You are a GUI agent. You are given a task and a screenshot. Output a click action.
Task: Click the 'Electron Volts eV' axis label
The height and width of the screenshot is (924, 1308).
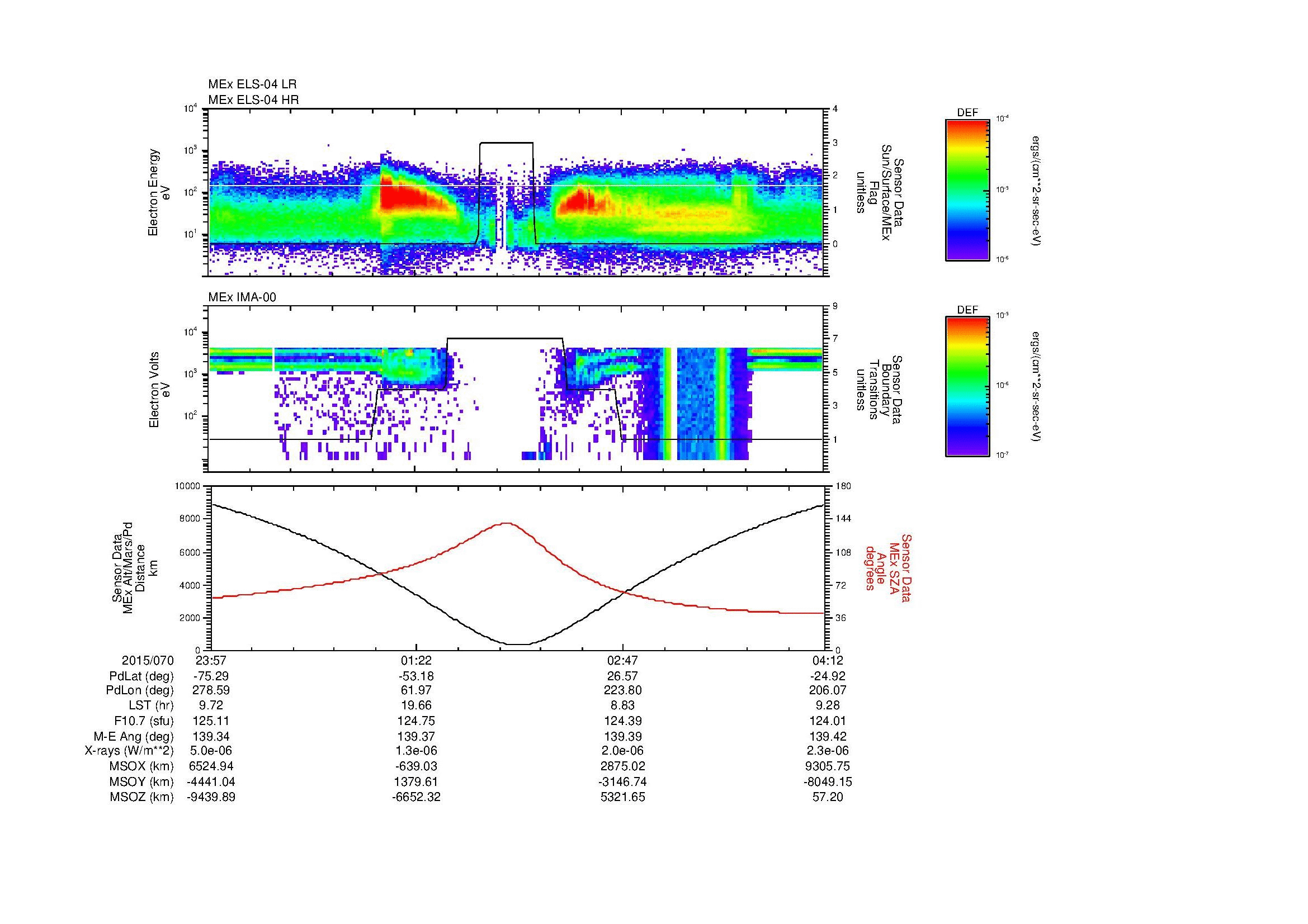coord(159,390)
